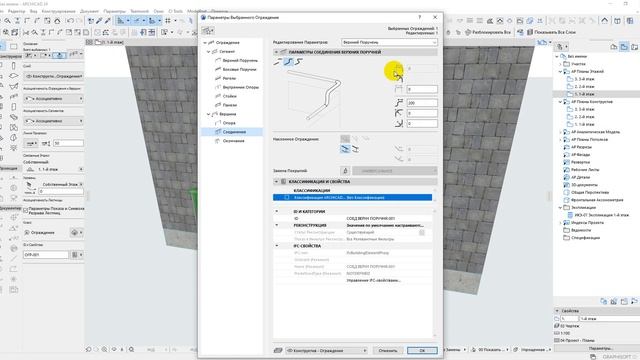Select the highlighted gooseneck connection type icon
The height and width of the screenshot is (360, 640).
[289, 62]
